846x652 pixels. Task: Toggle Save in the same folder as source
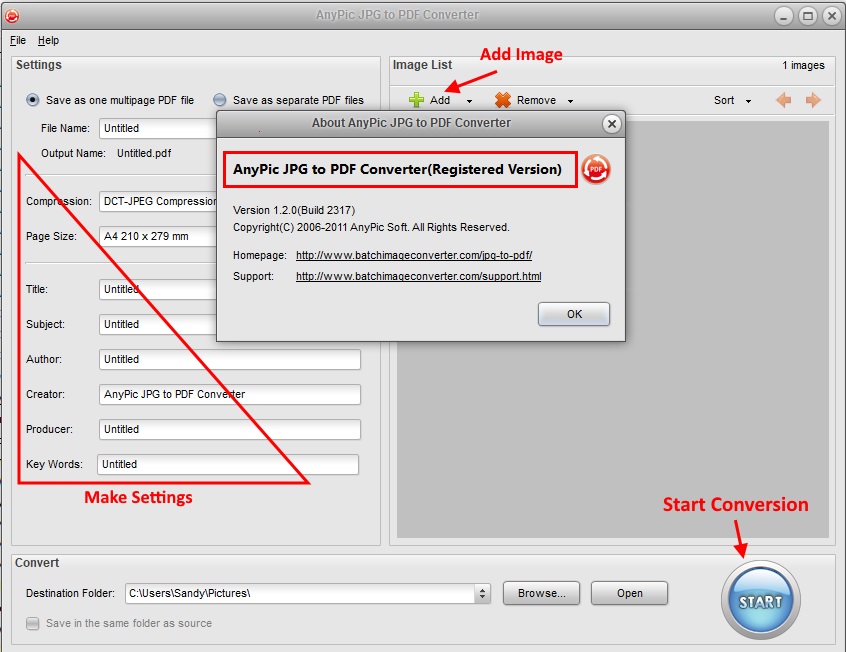34,623
